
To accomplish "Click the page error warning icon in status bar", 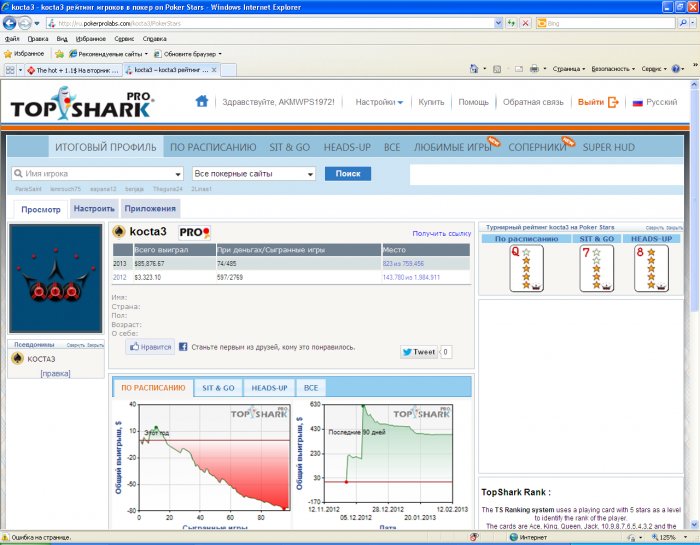I will [5, 537].
